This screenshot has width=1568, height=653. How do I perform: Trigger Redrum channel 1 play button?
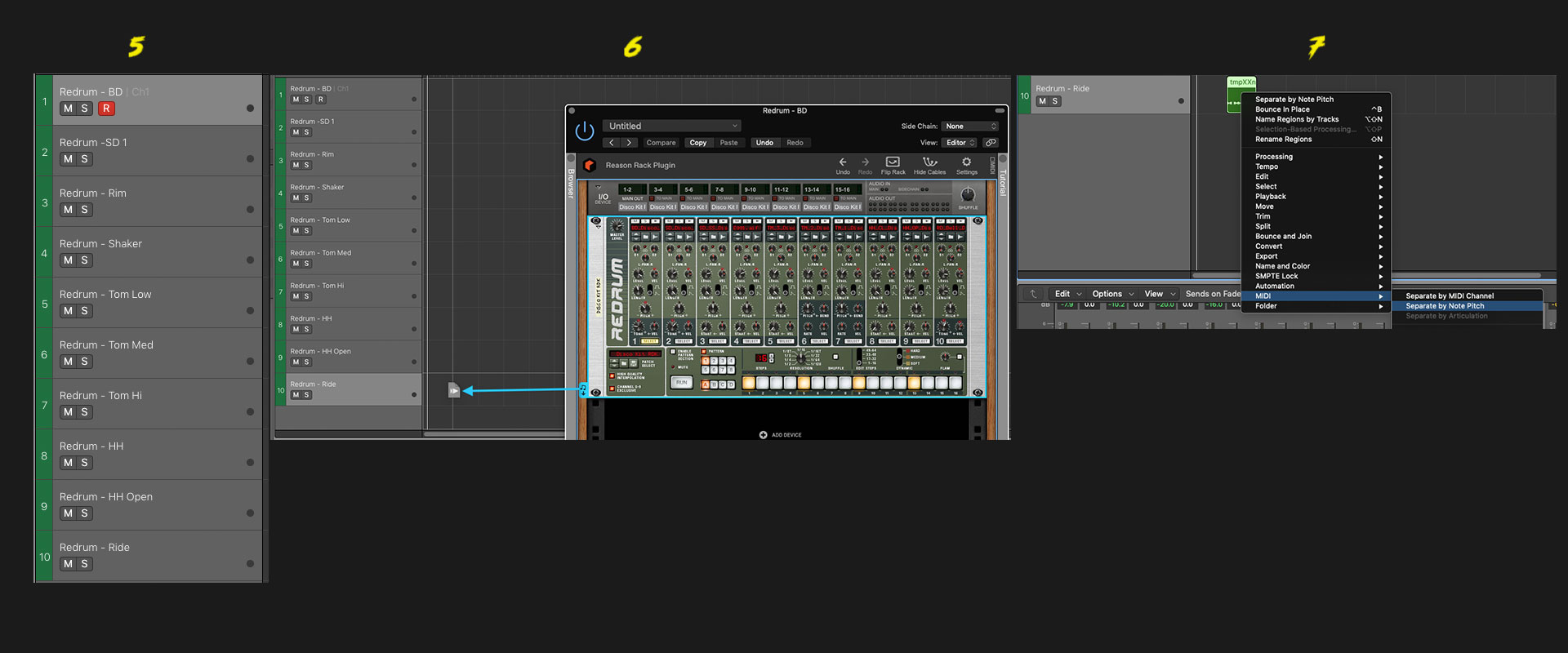point(655,221)
